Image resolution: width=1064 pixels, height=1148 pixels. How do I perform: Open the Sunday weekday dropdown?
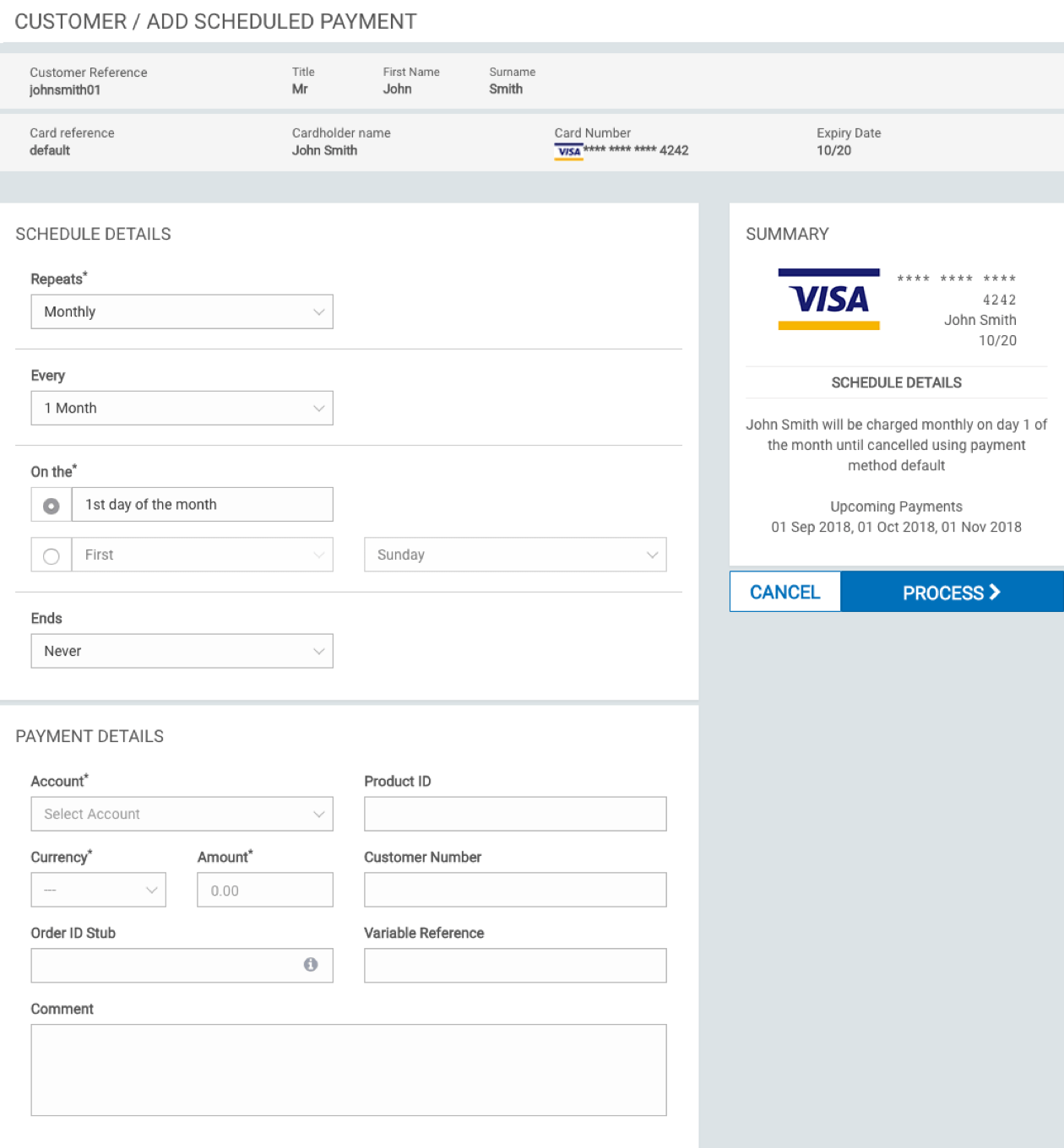(x=515, y=555)
